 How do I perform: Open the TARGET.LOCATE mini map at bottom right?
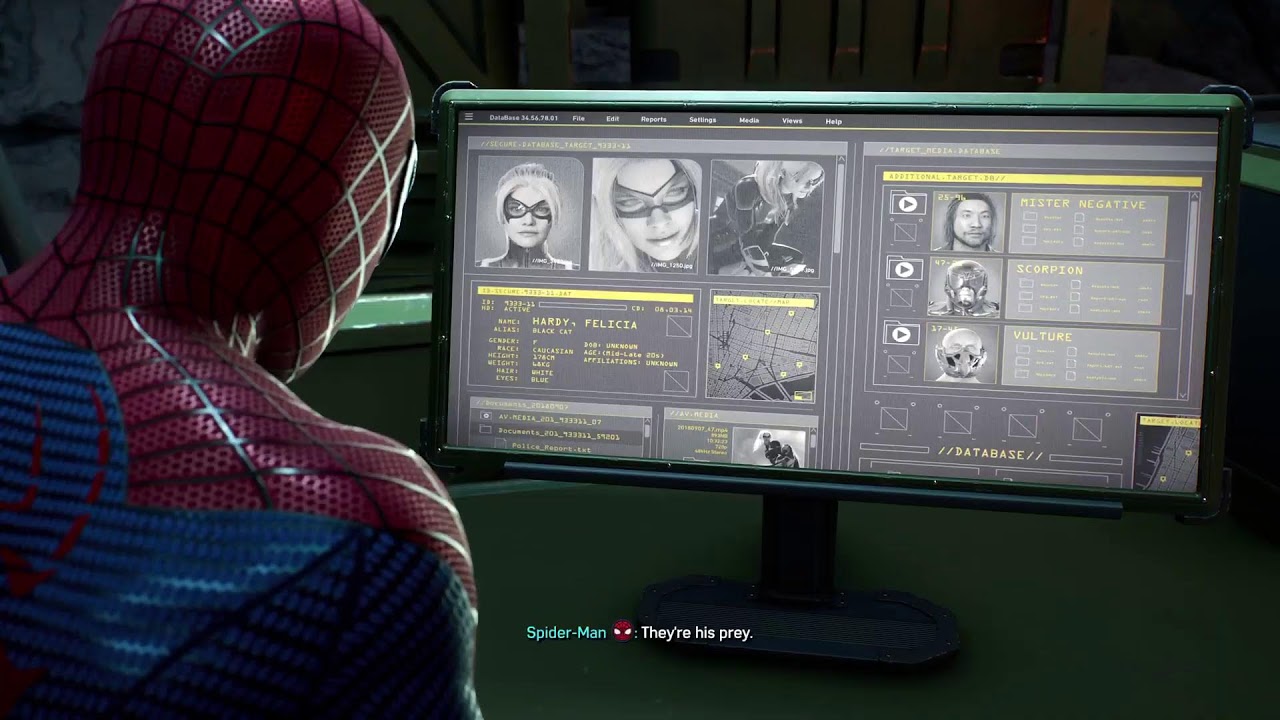pyautogui.click(x=1167, y=453)
